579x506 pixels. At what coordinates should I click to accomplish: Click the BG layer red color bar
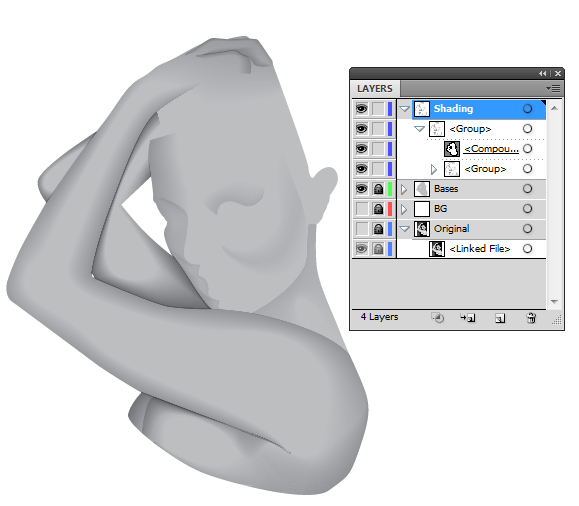pyautogui.click(x=390, y=209)
